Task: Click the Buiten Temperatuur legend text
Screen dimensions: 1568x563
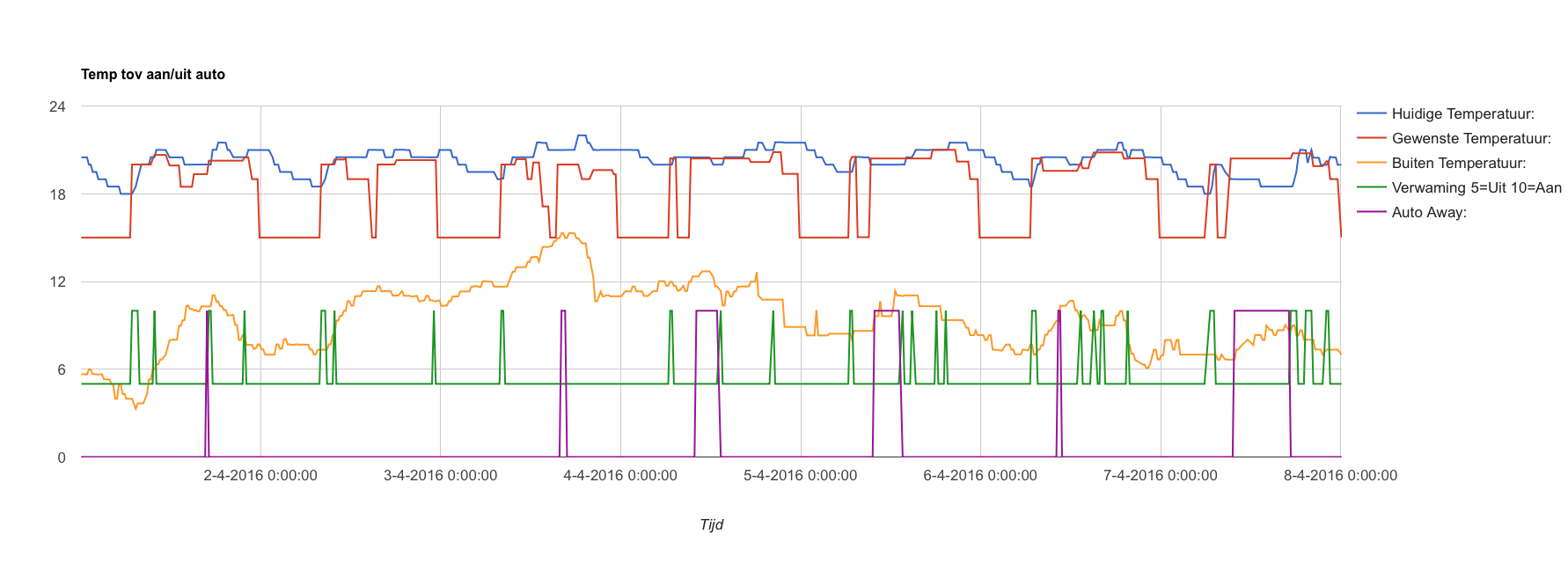Action: pyautogui.click(x=1458, y=163)
